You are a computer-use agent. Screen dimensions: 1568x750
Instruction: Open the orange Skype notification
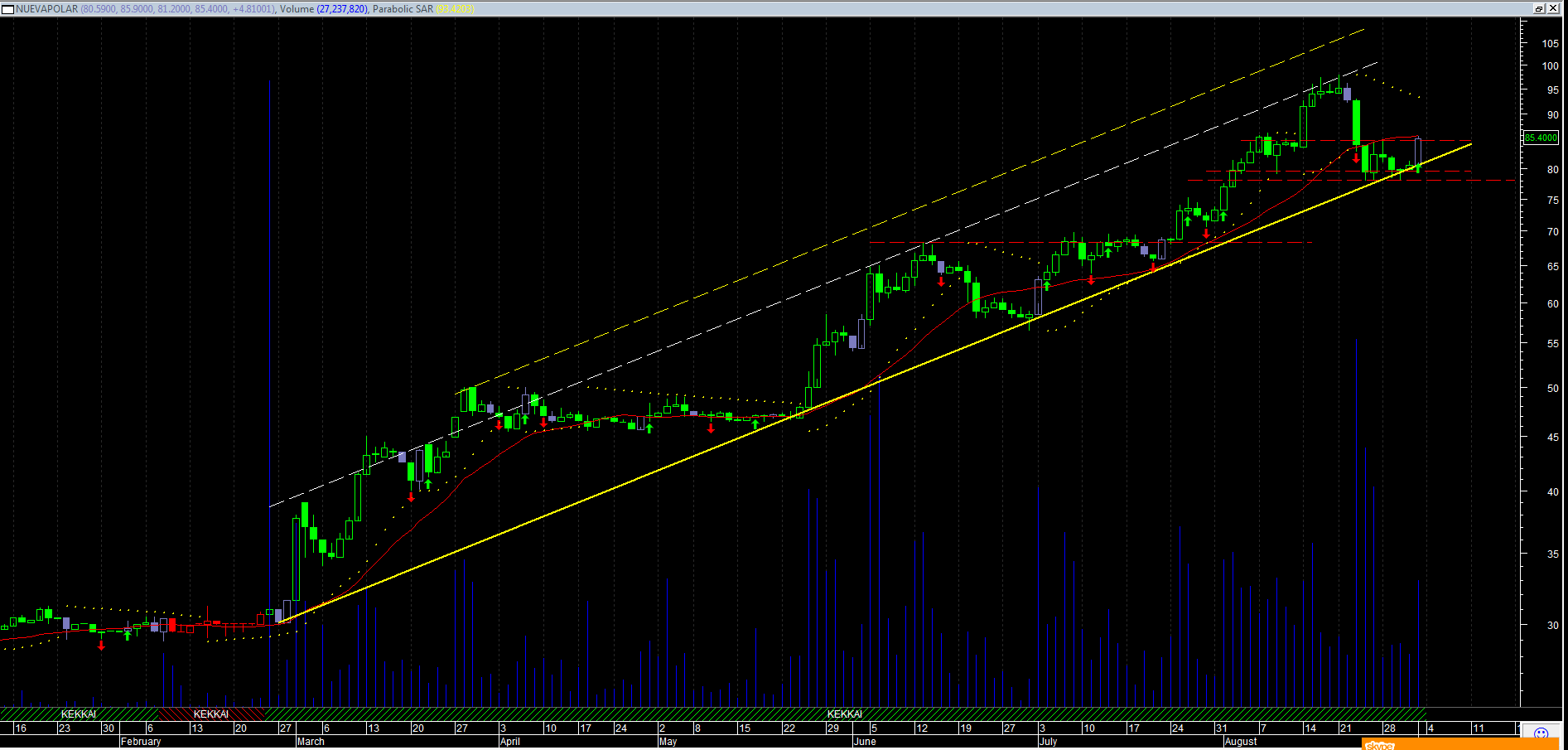[1460, 744]
